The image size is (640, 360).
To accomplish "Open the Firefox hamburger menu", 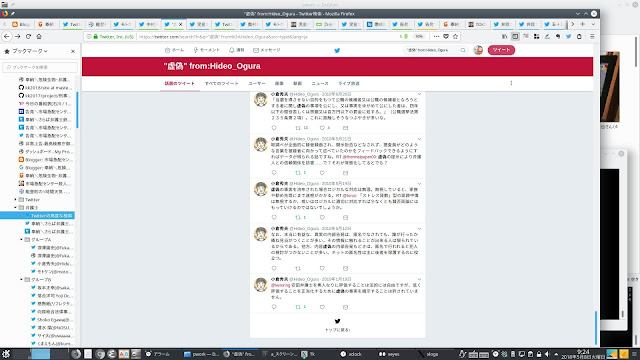I will pyautogui.click(x=592, y=36).
